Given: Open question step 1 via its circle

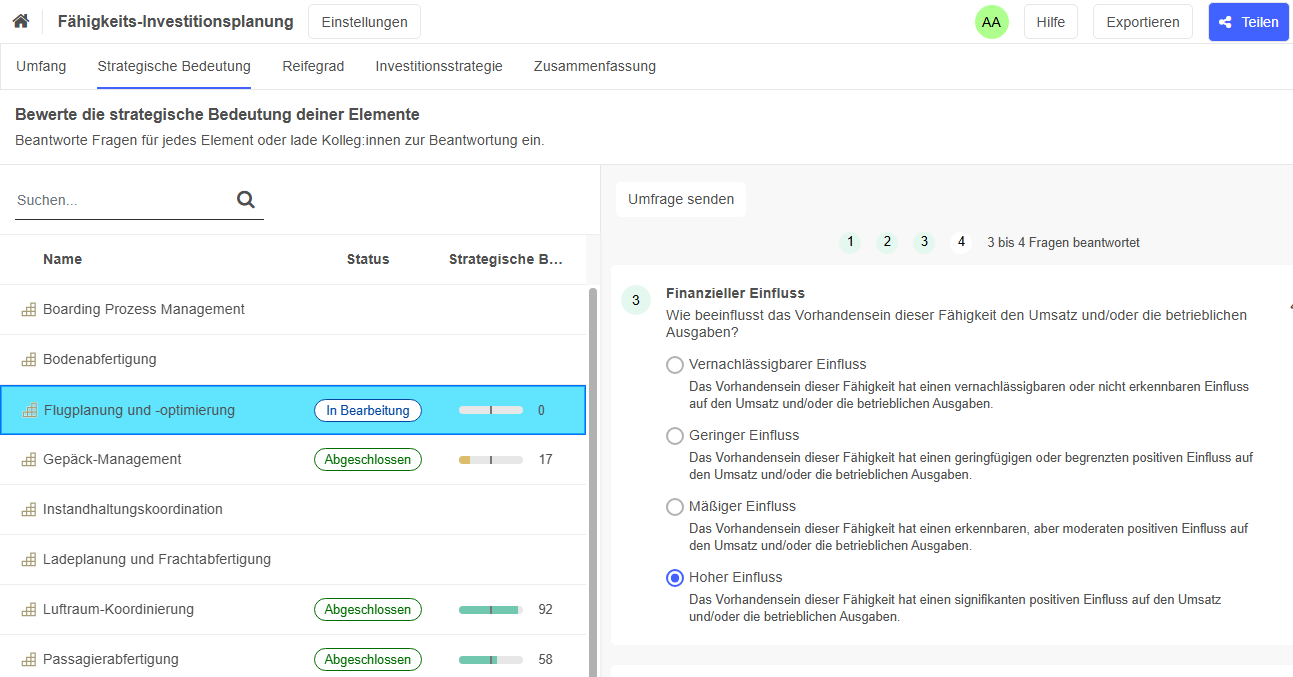Looking at the screenshot, I should click(x=850, y=242).
